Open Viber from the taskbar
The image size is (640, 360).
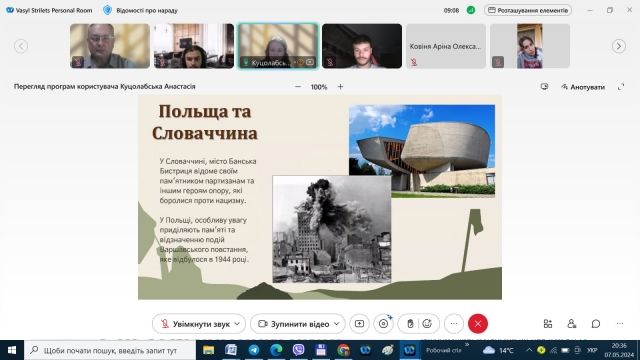[x=298, y=350]
